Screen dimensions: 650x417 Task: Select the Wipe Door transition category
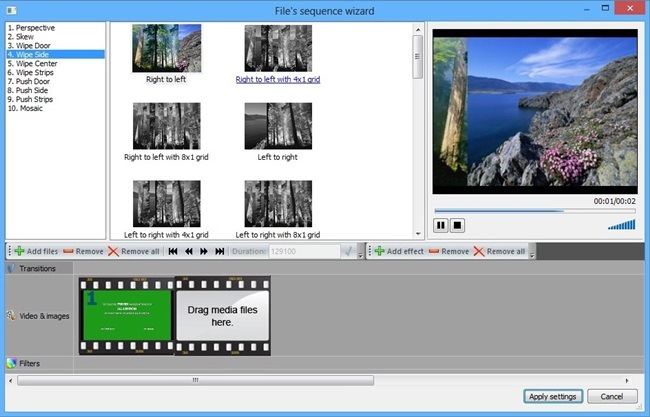[x=32, y=45]
